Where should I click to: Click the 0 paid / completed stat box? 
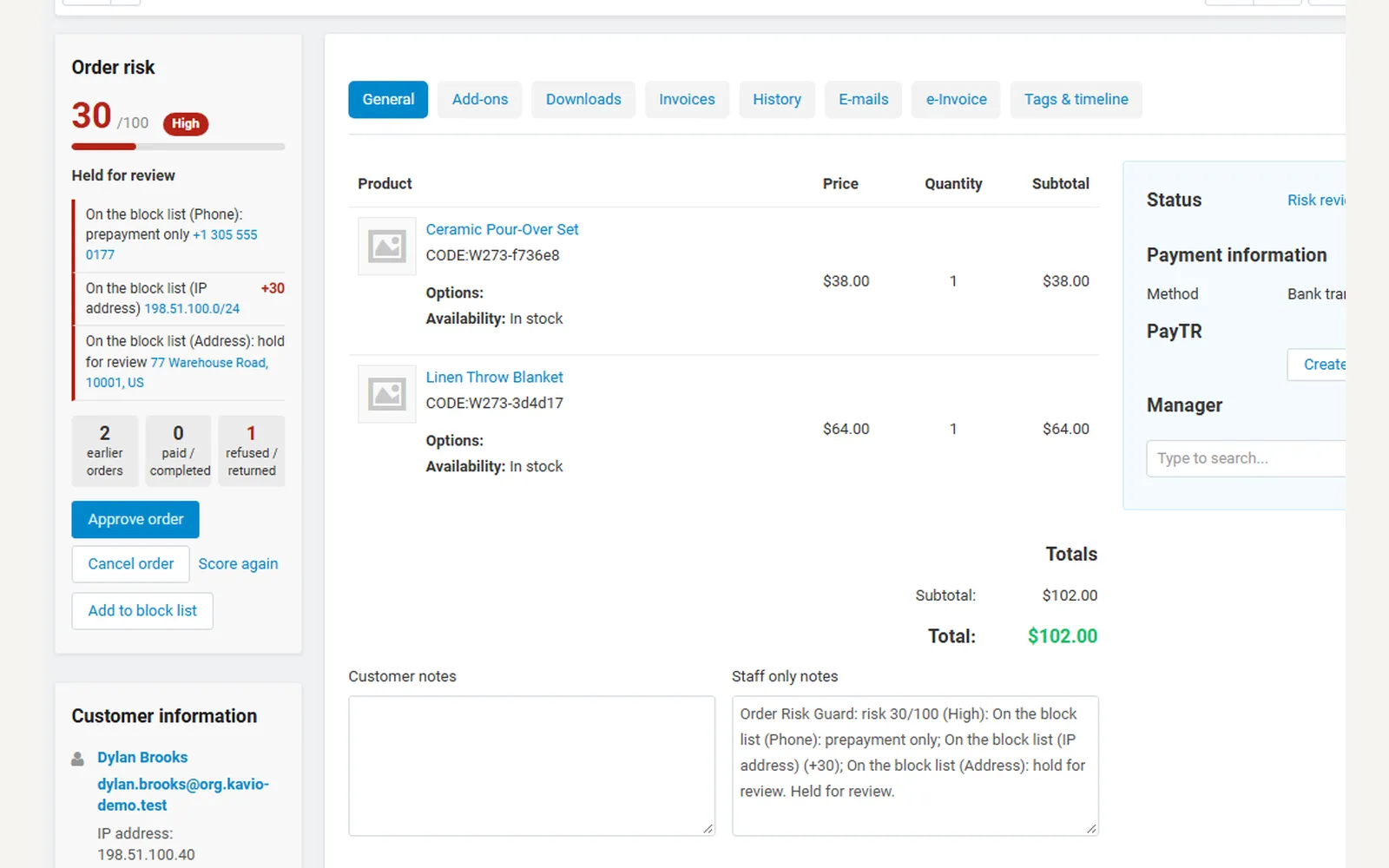point(178,450)
